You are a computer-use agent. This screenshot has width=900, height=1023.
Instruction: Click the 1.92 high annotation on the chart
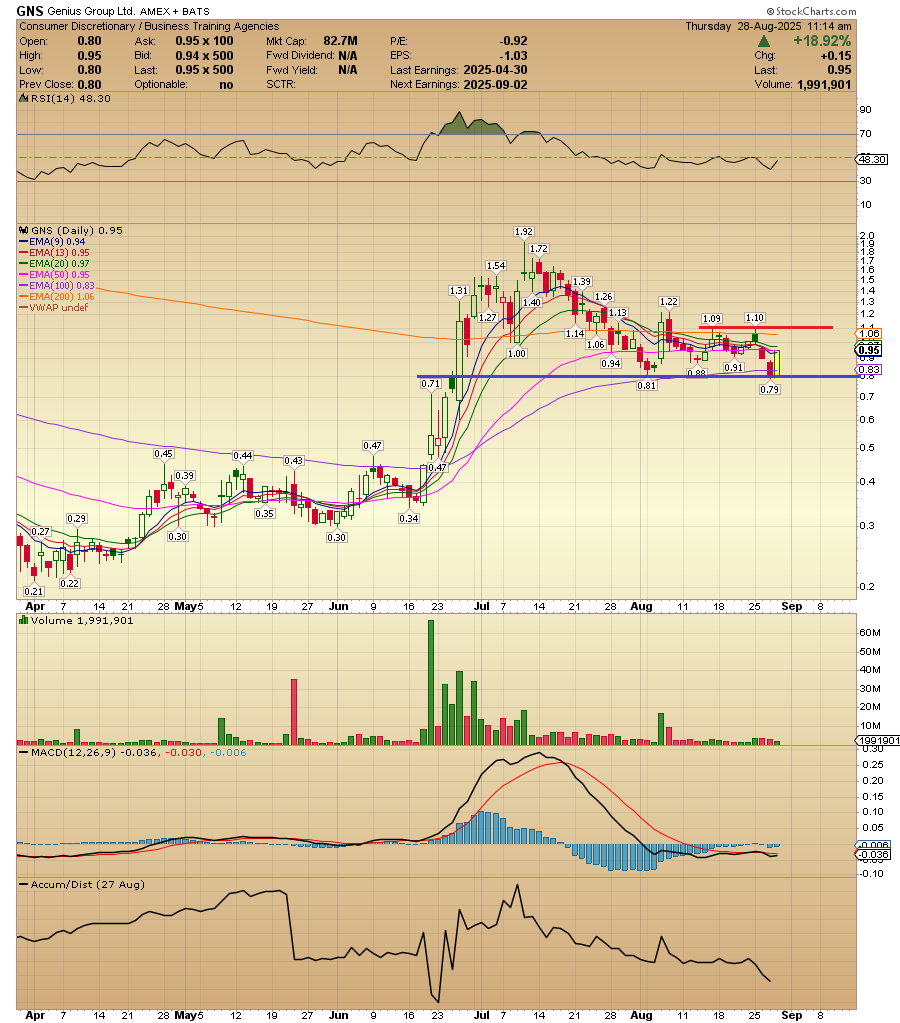click(524, 231)
